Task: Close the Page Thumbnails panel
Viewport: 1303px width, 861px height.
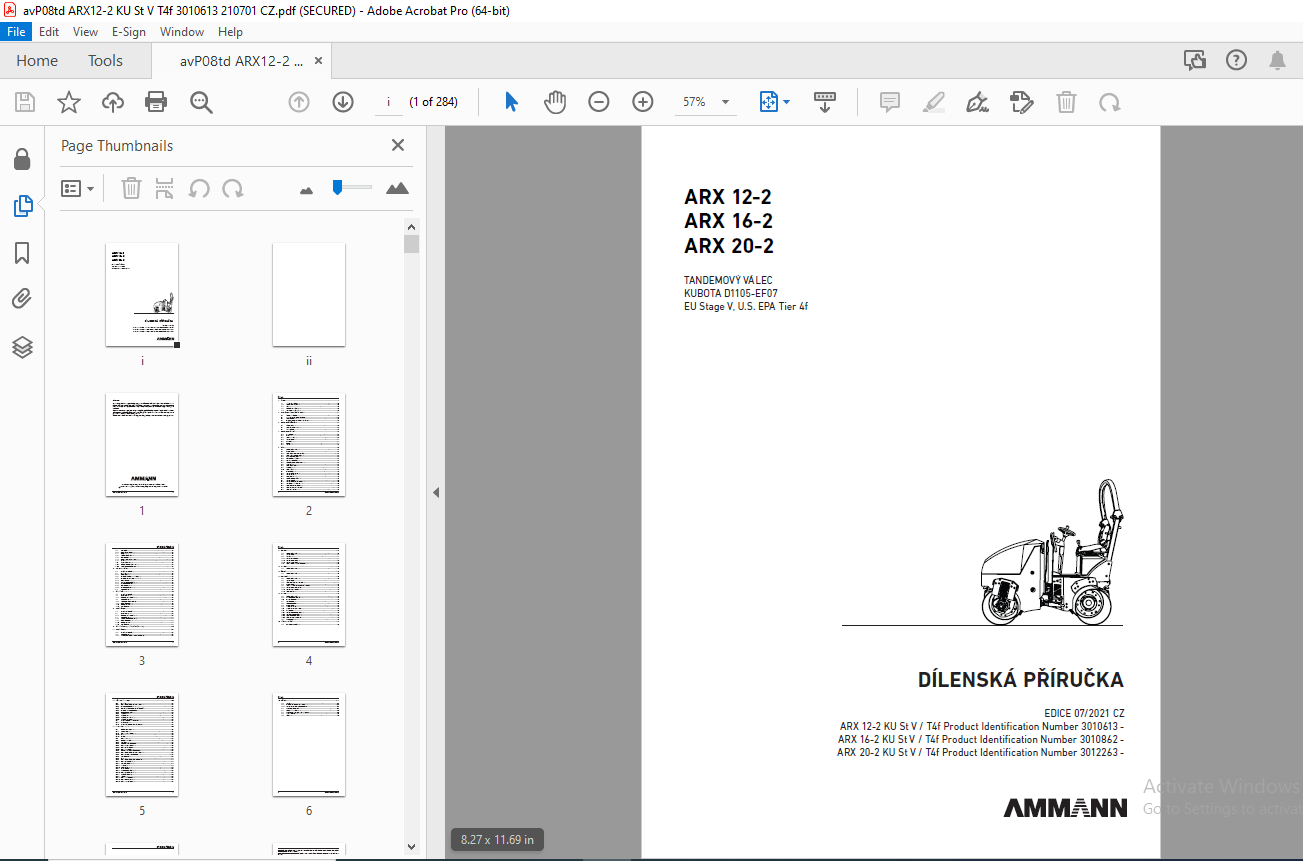Action: coord(398,146)
